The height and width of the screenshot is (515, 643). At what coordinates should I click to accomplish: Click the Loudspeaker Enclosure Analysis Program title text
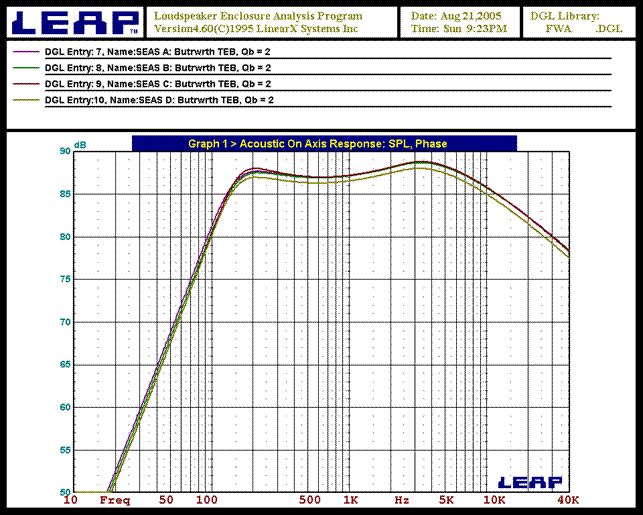point(258,16)
